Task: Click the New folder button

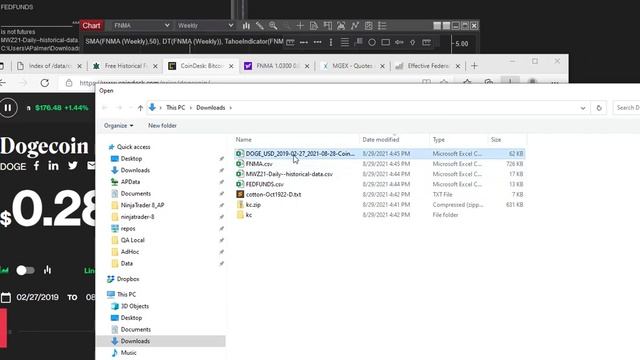Action: coord(162,126)
